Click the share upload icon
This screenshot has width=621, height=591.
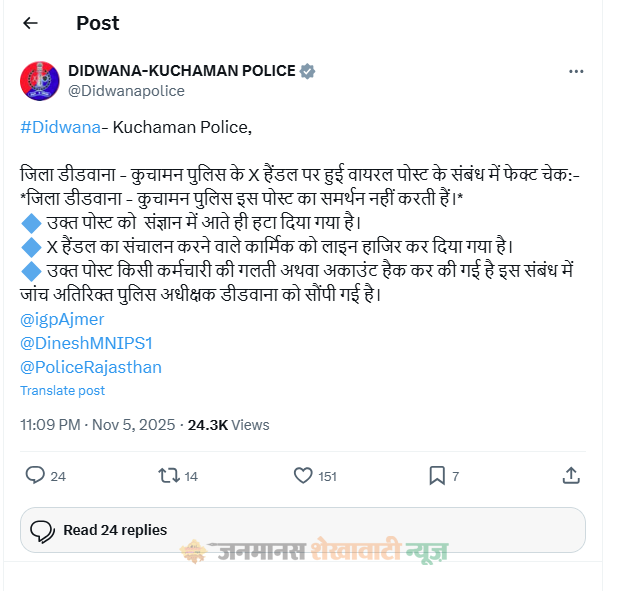tap(571, 476)
